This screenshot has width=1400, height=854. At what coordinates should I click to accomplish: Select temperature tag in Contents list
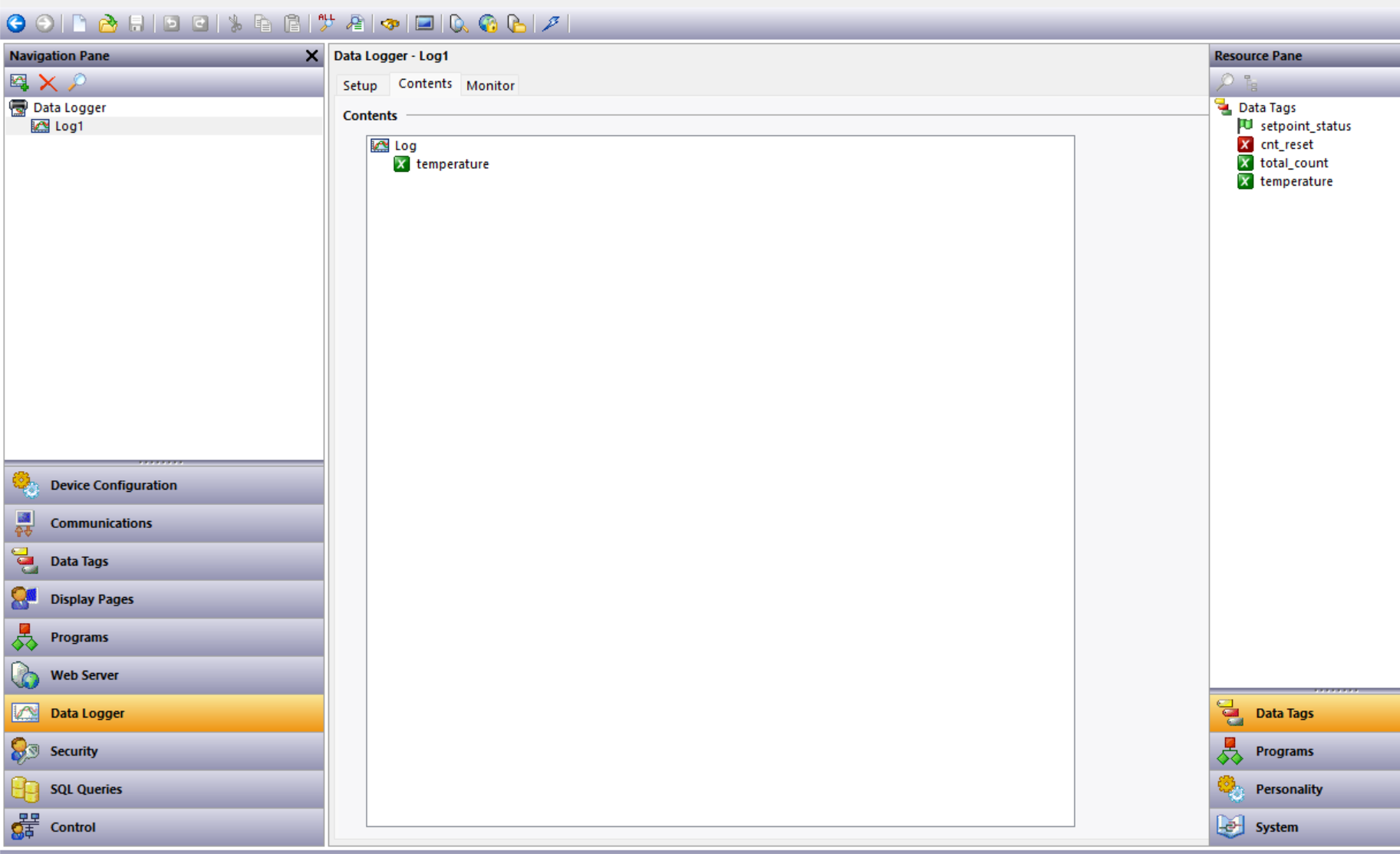[x=452, y=164]
